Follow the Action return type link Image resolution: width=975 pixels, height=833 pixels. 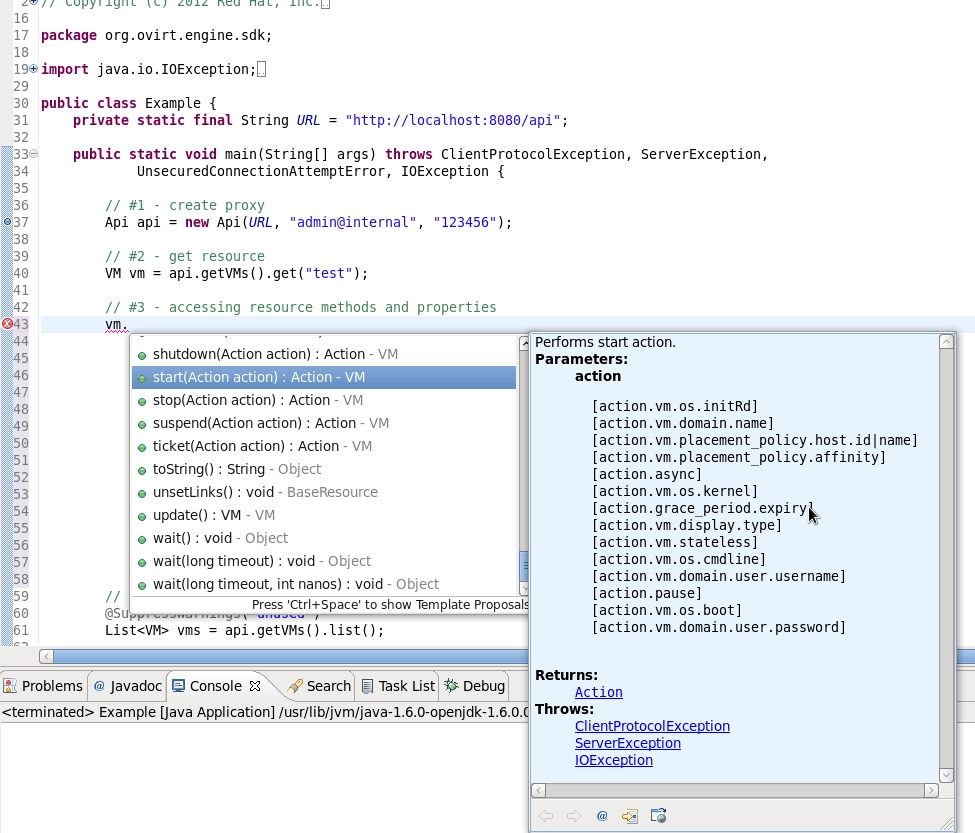click(x=598, y=692)
